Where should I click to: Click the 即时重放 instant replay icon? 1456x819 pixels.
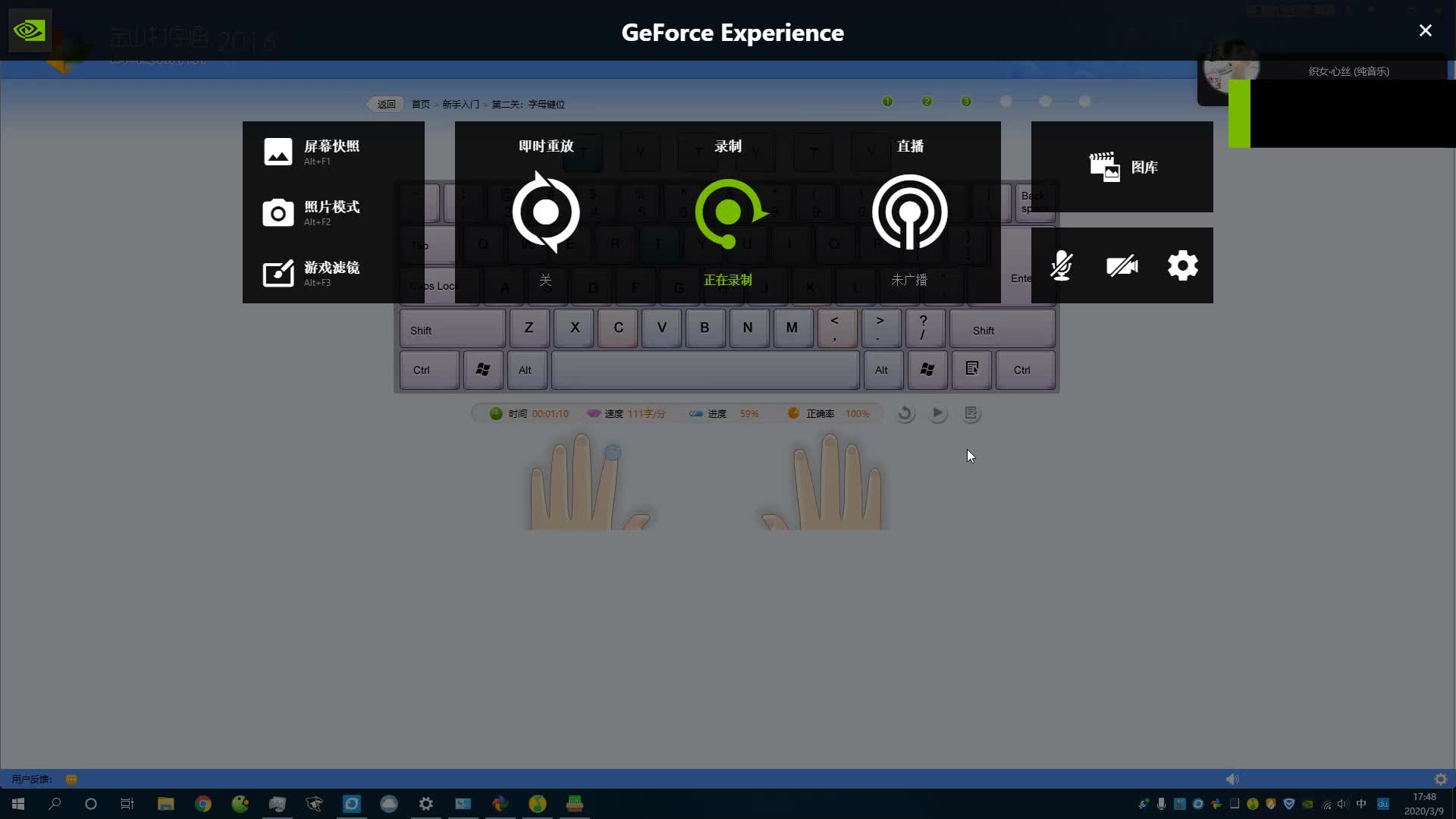pos(546,212)
